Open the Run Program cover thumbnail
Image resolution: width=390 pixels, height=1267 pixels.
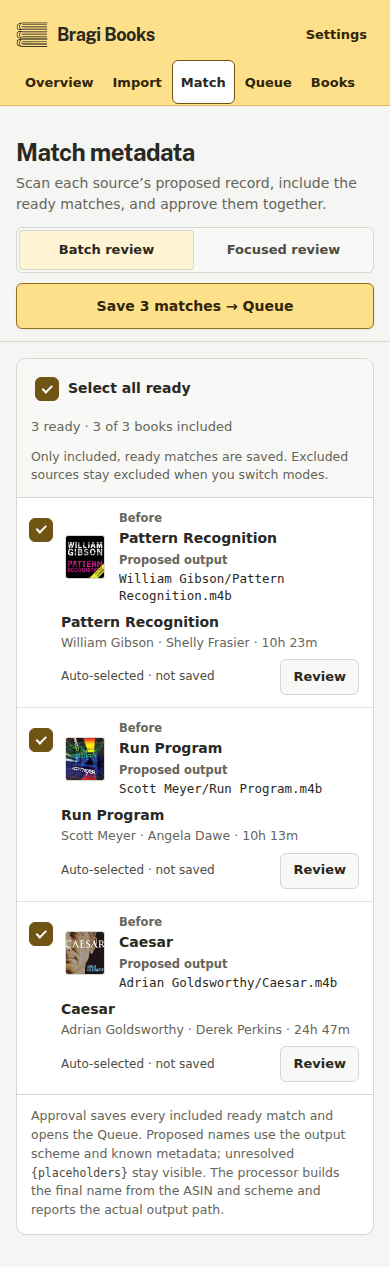pyautogui.click(x=85, y=758)
